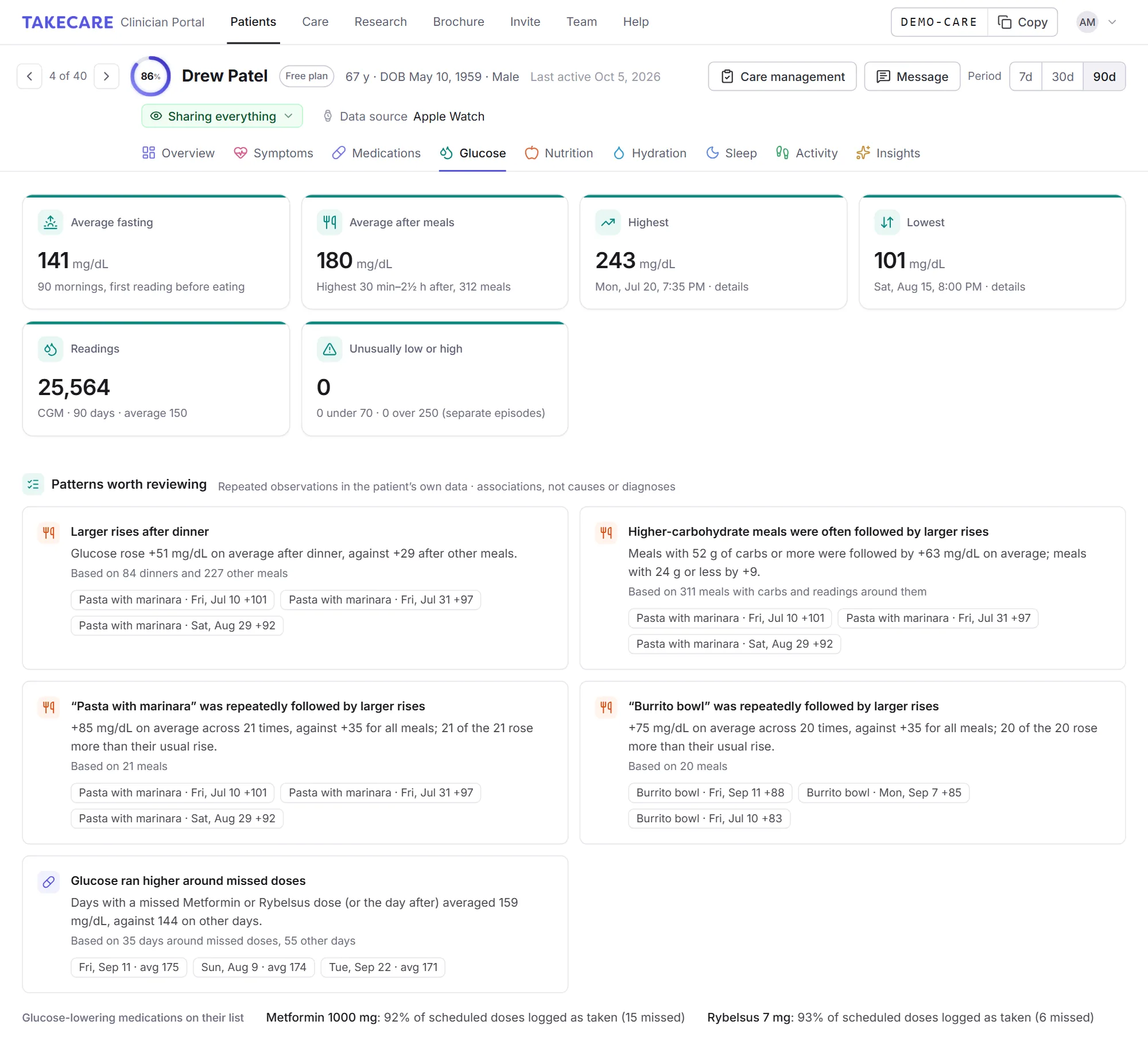The height and width of the screenshot is (1052, 1148).
Task: Open the Sleep tab
Action: pos(731,153)
